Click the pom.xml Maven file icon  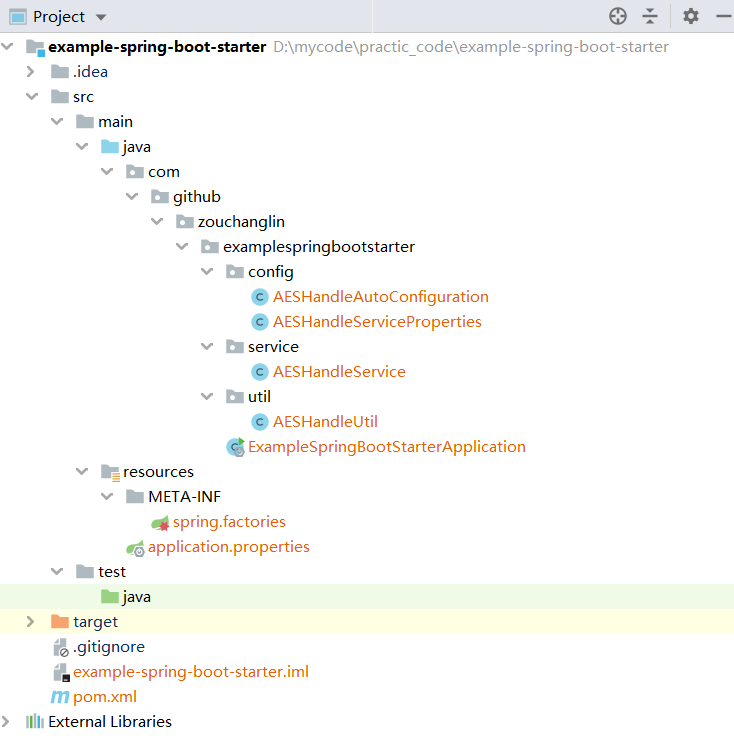pyautogui.click(x=60, y=697)
